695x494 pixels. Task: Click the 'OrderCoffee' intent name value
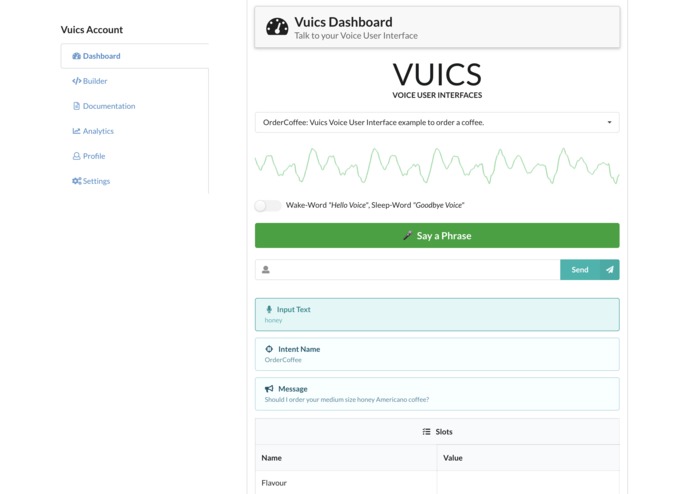tap(283, 360)
